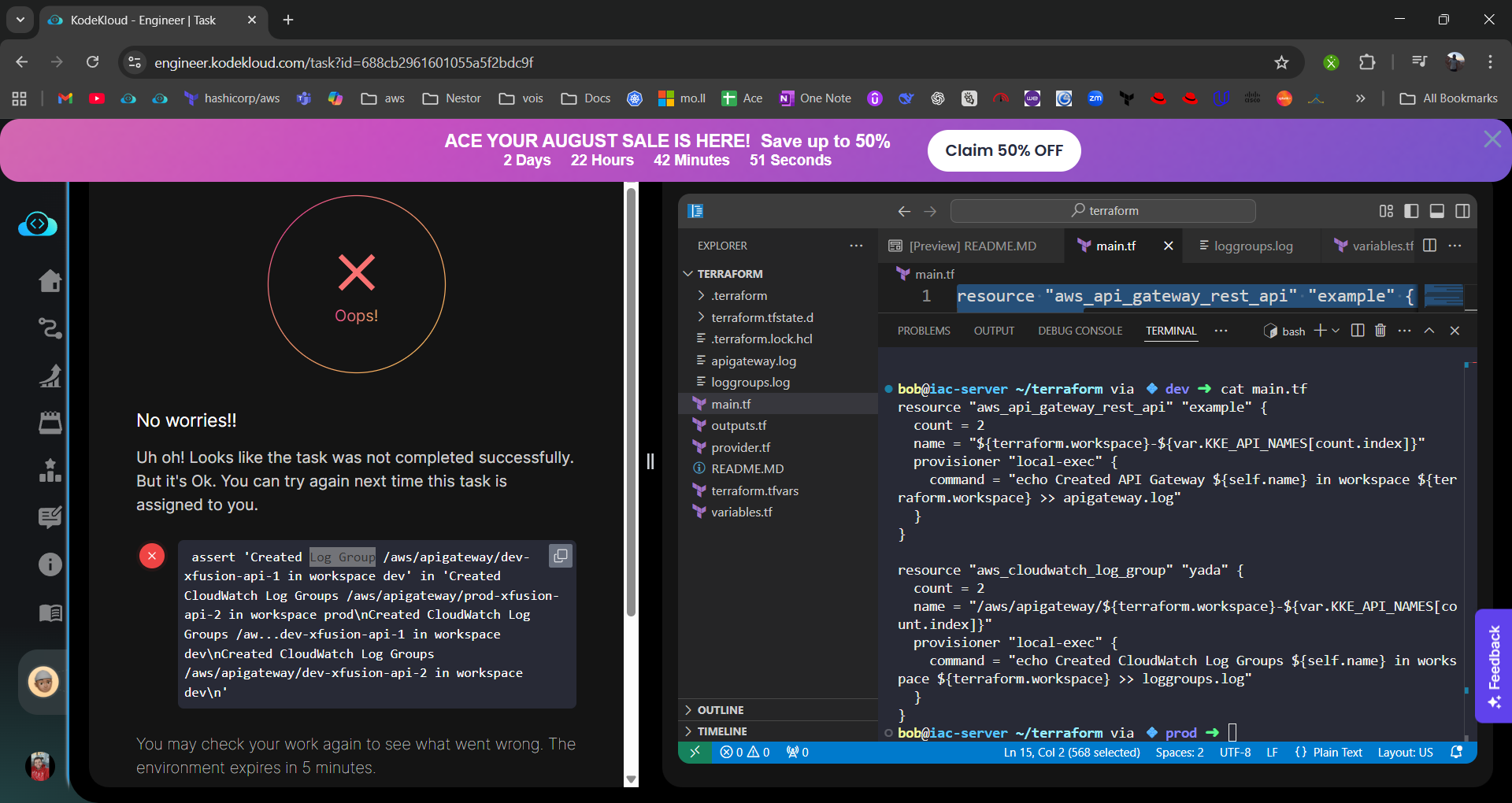Bookmark this page with star icon
The height and width of the screenshot is (803, 1512).
tap(1281, 62)
